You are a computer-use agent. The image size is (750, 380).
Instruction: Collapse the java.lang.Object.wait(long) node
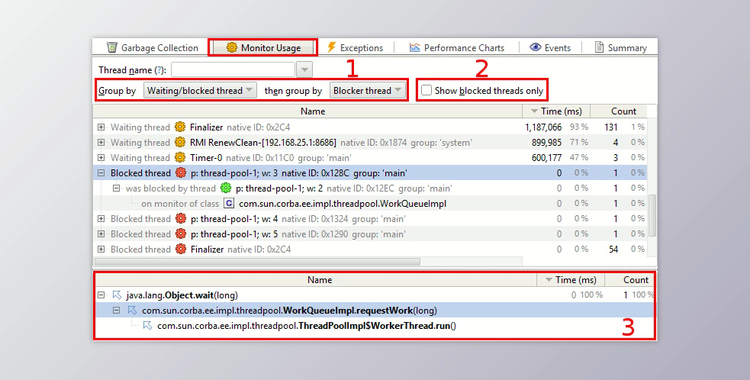point(101,295)
